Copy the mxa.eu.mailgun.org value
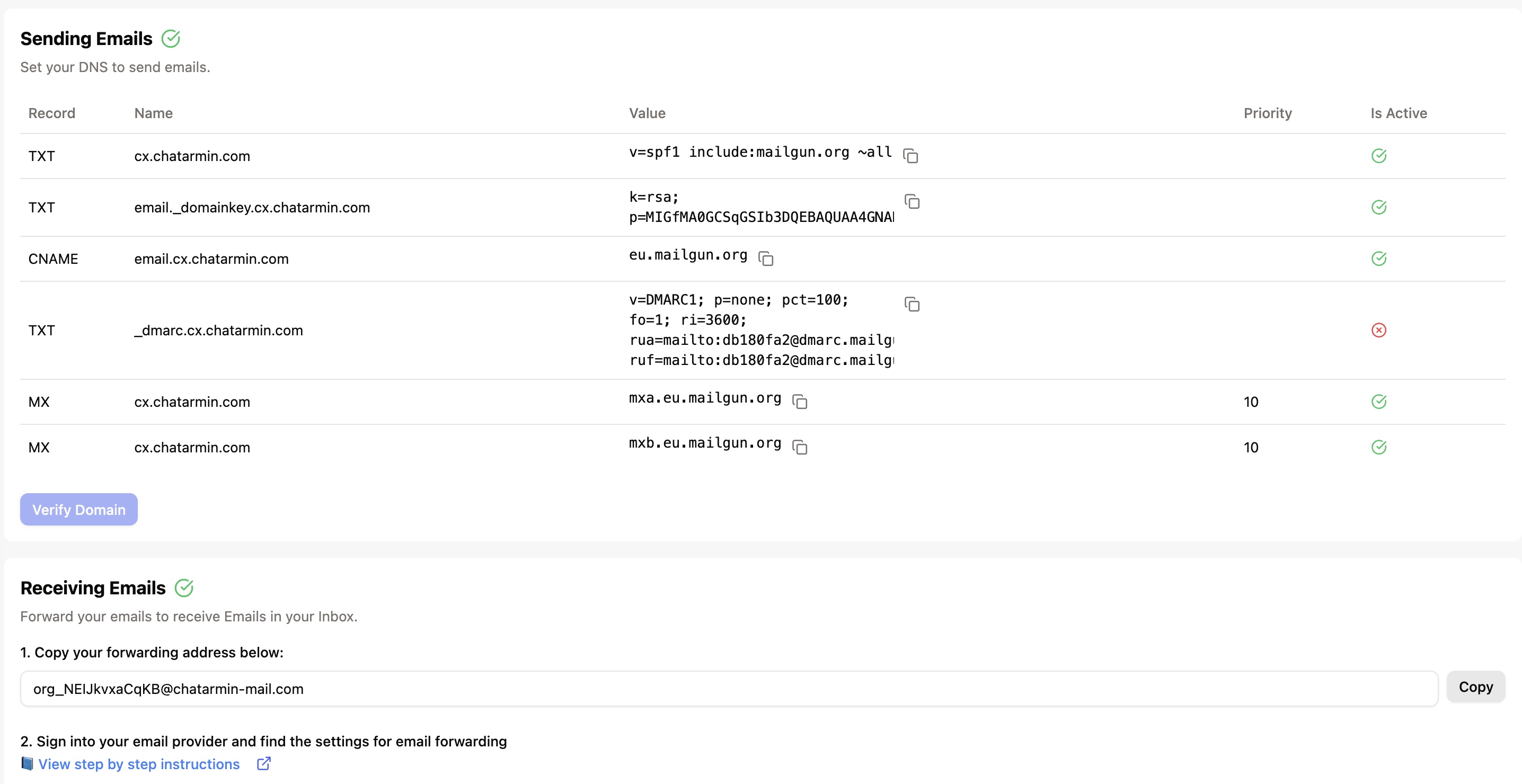The height and width of the screenshot is (784, 1522). pos(799,402)
